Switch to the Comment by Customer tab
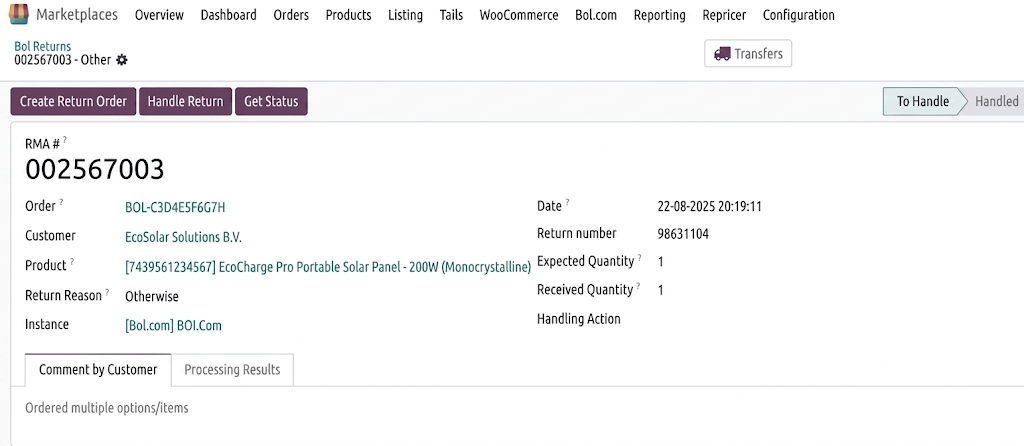The height and width of the screenshot is (446, 1024). (x=98, y=370)
